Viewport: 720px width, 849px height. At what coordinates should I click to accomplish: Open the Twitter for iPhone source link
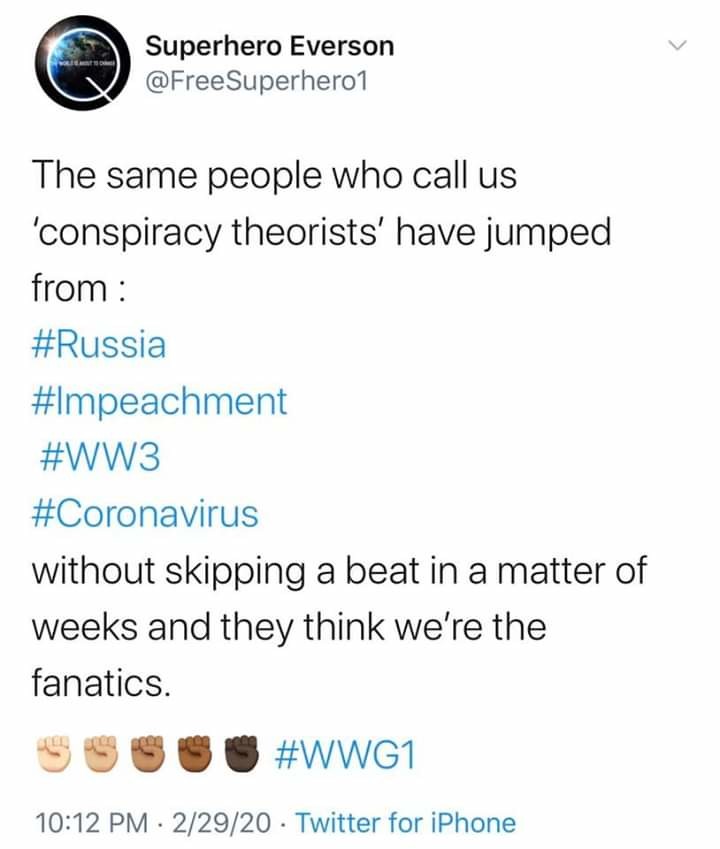(x=406, y=822)
